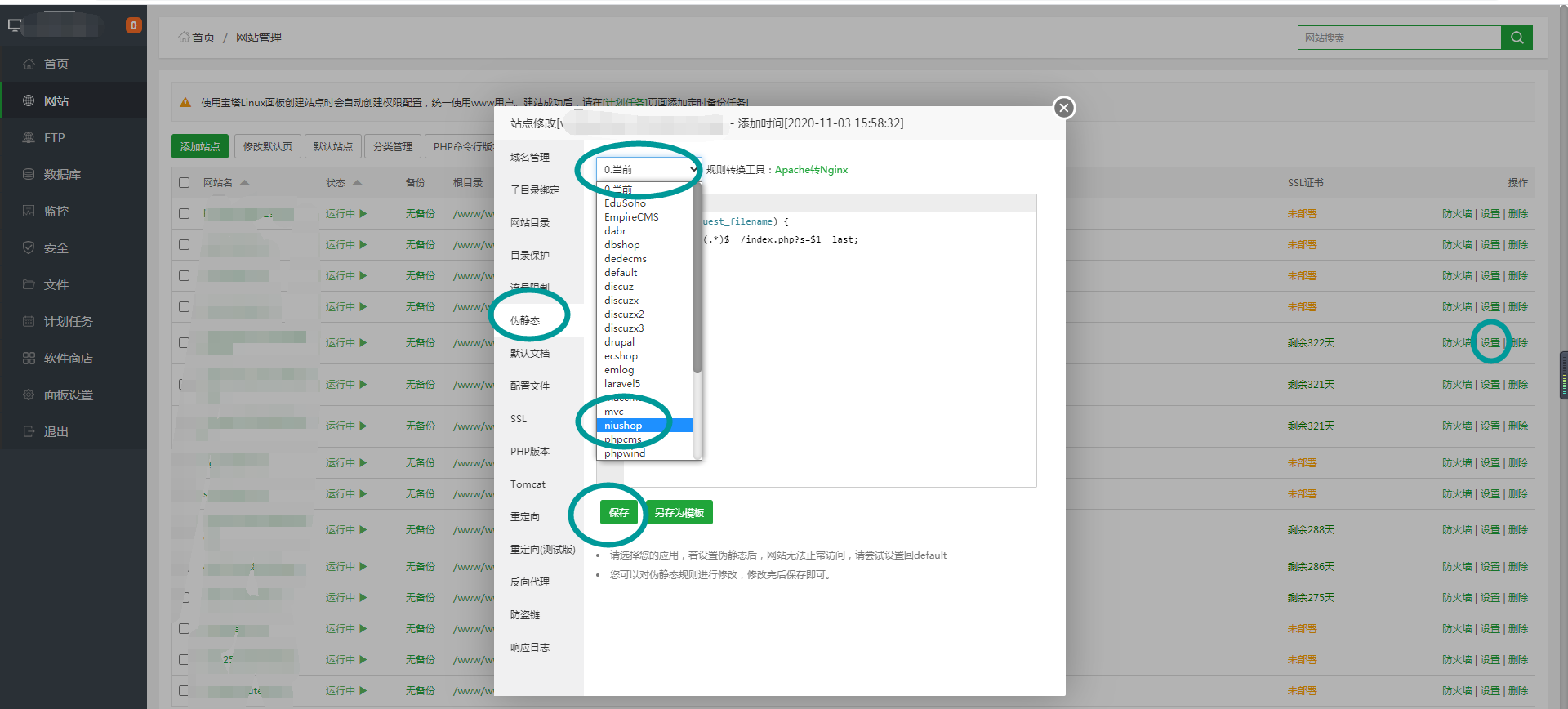
Task: Click the 安全 shield icon
Action: tap(29, 247)
